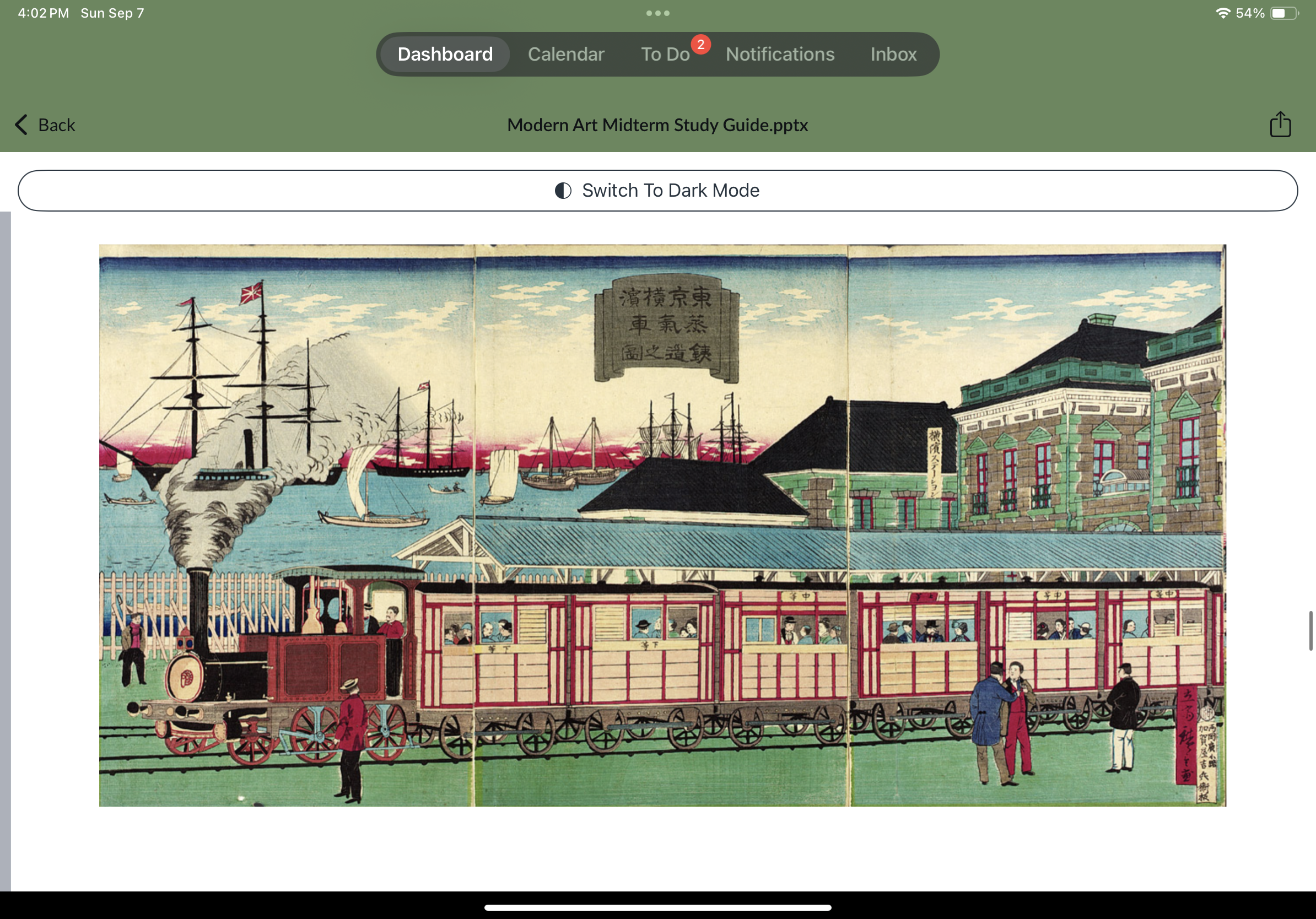
Task: Open the To Do tab
Action: pos(664,55)
